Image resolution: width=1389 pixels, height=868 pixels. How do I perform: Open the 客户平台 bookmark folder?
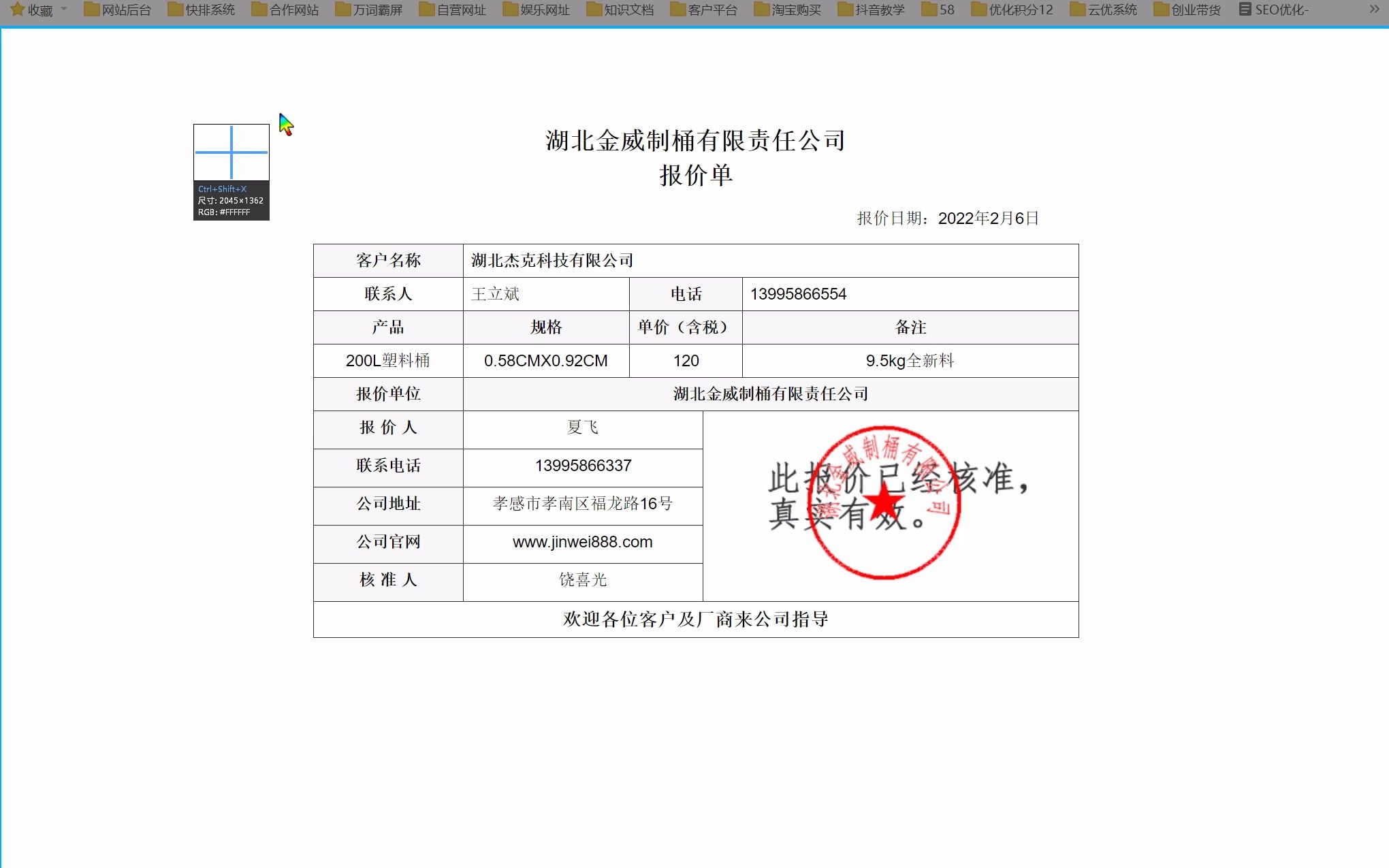pyautogui.click(x=703, y=10)
